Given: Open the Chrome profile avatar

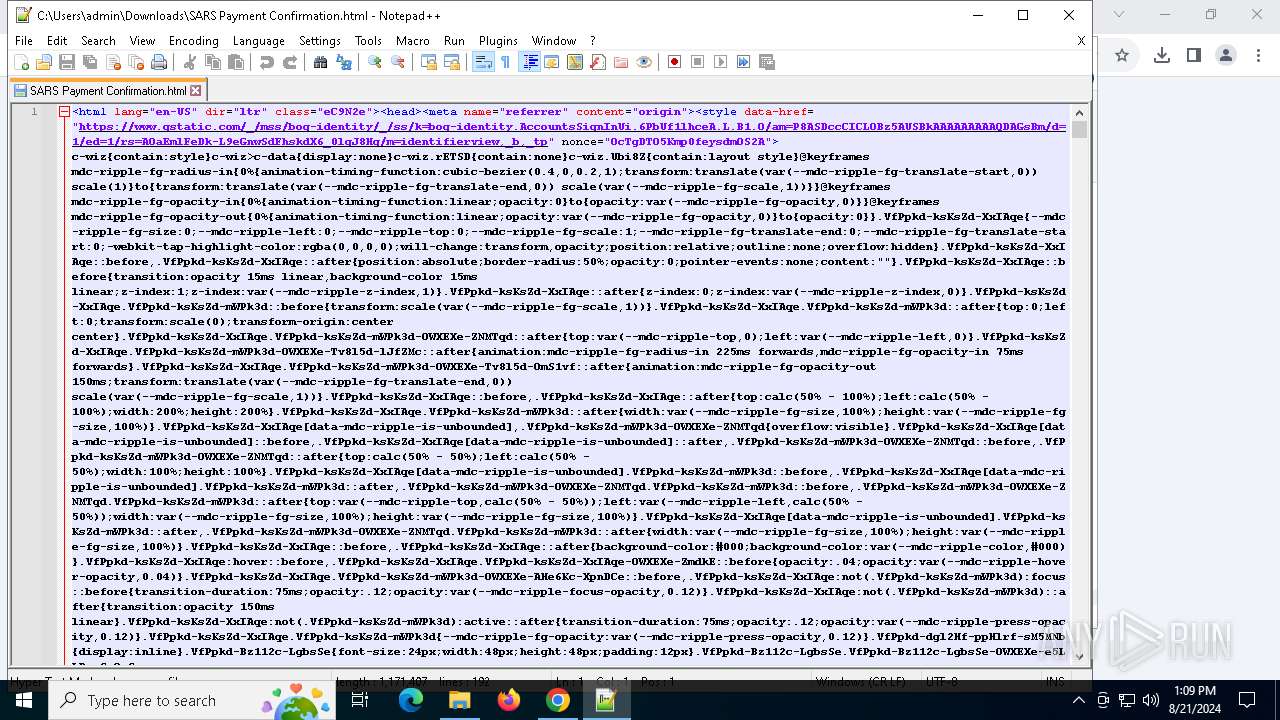Looking at the screenshot, I should (1226, 56).
